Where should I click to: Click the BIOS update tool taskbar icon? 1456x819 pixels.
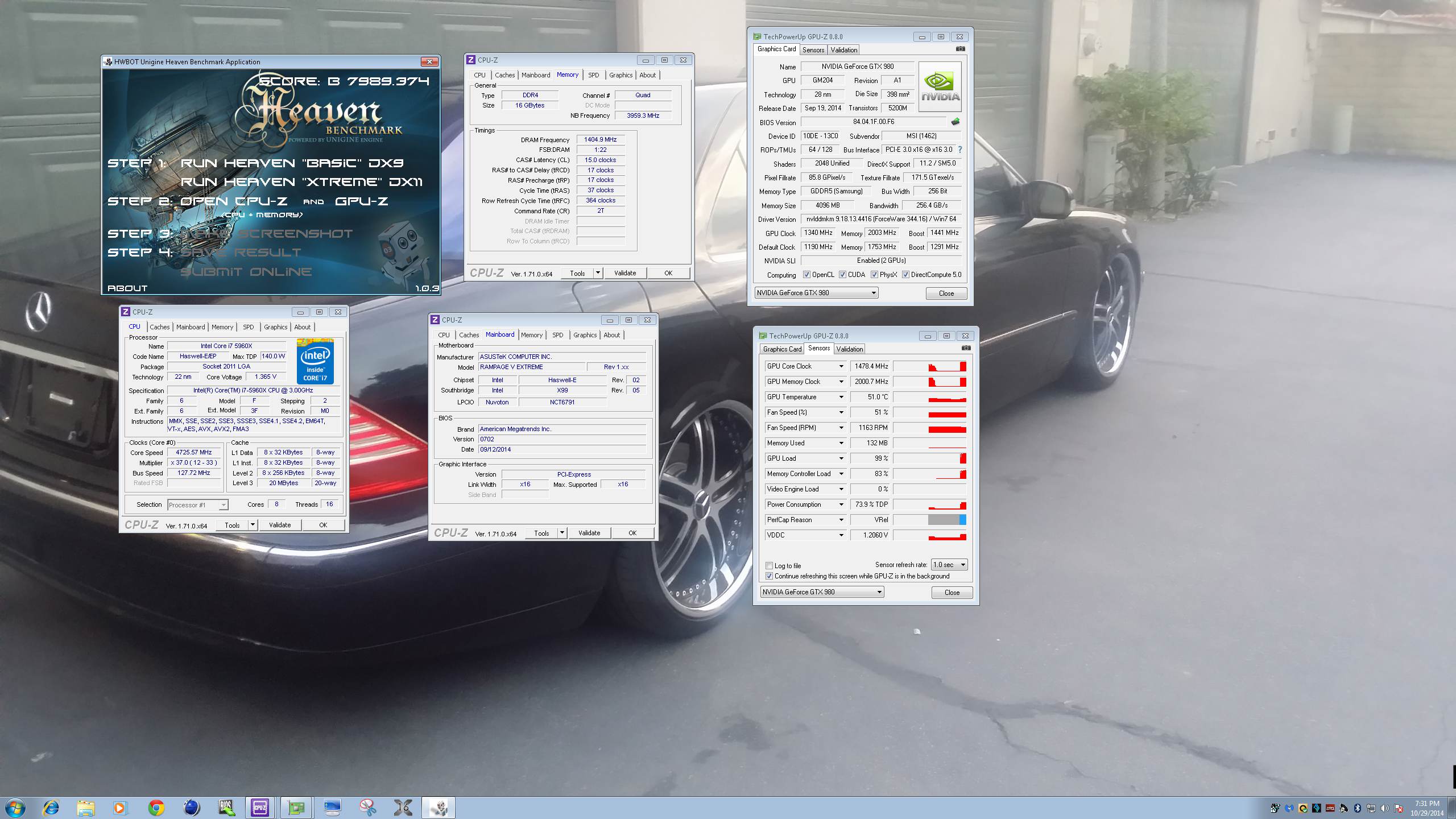click(x=226, y=808)
